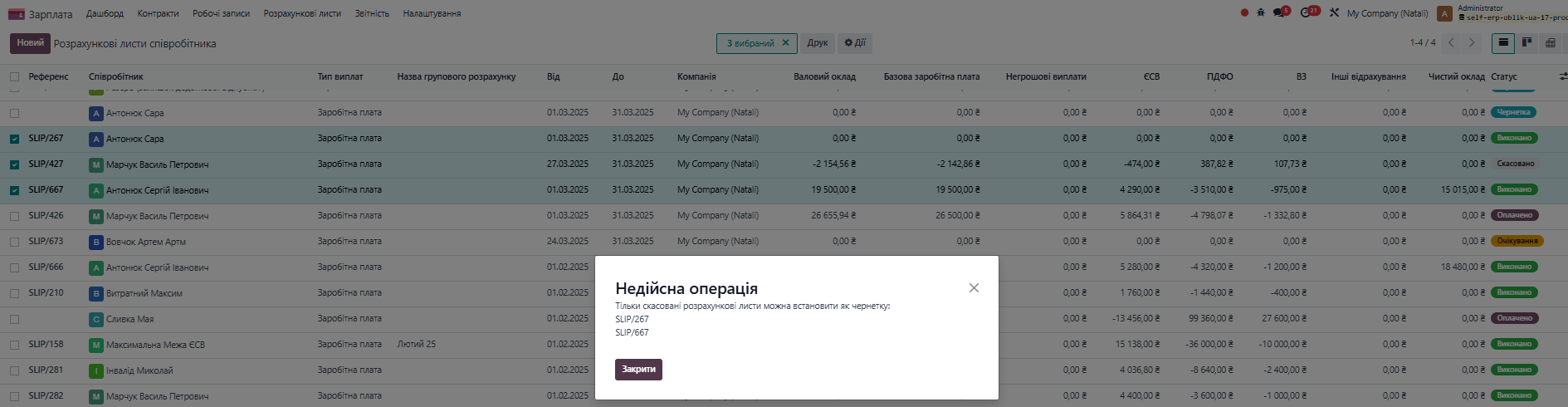Open the Звітність menu
Viewport: 1568px width, 407px height.
(x=372, y=13)
